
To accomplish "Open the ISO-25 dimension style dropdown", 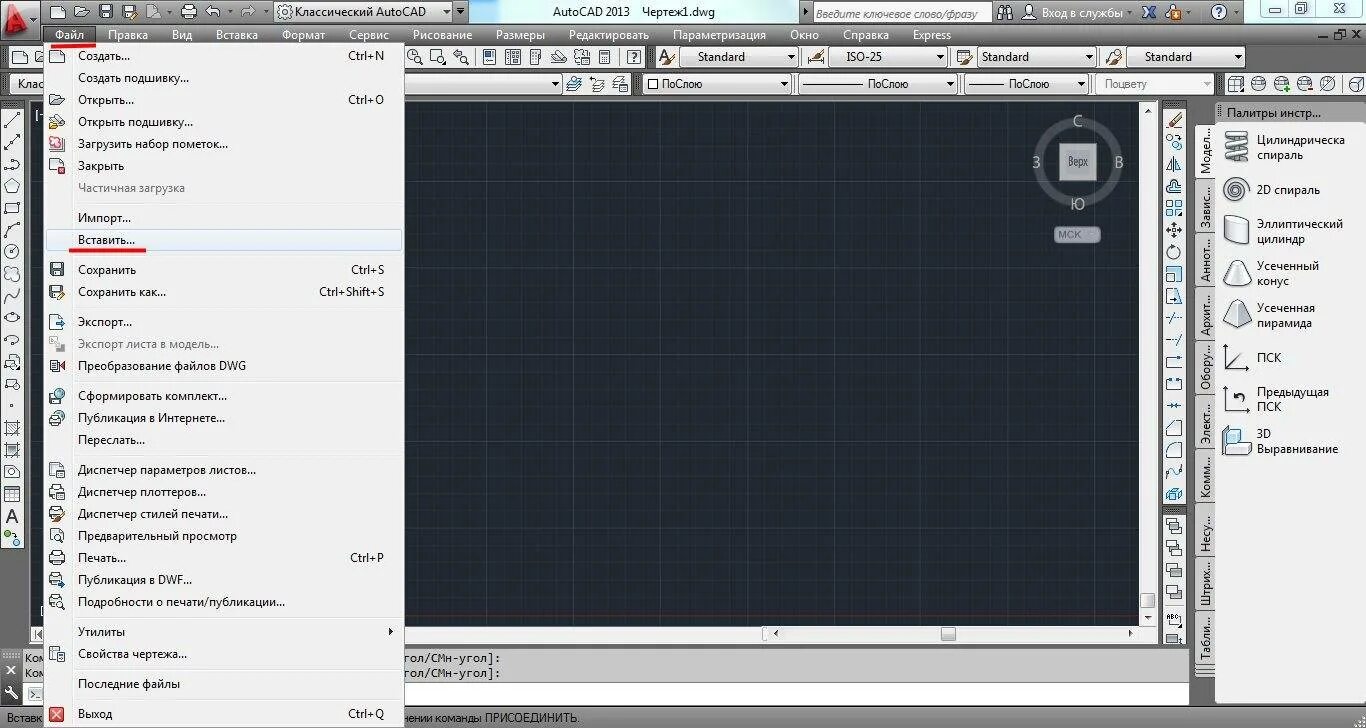I will [x=887, y=57].
